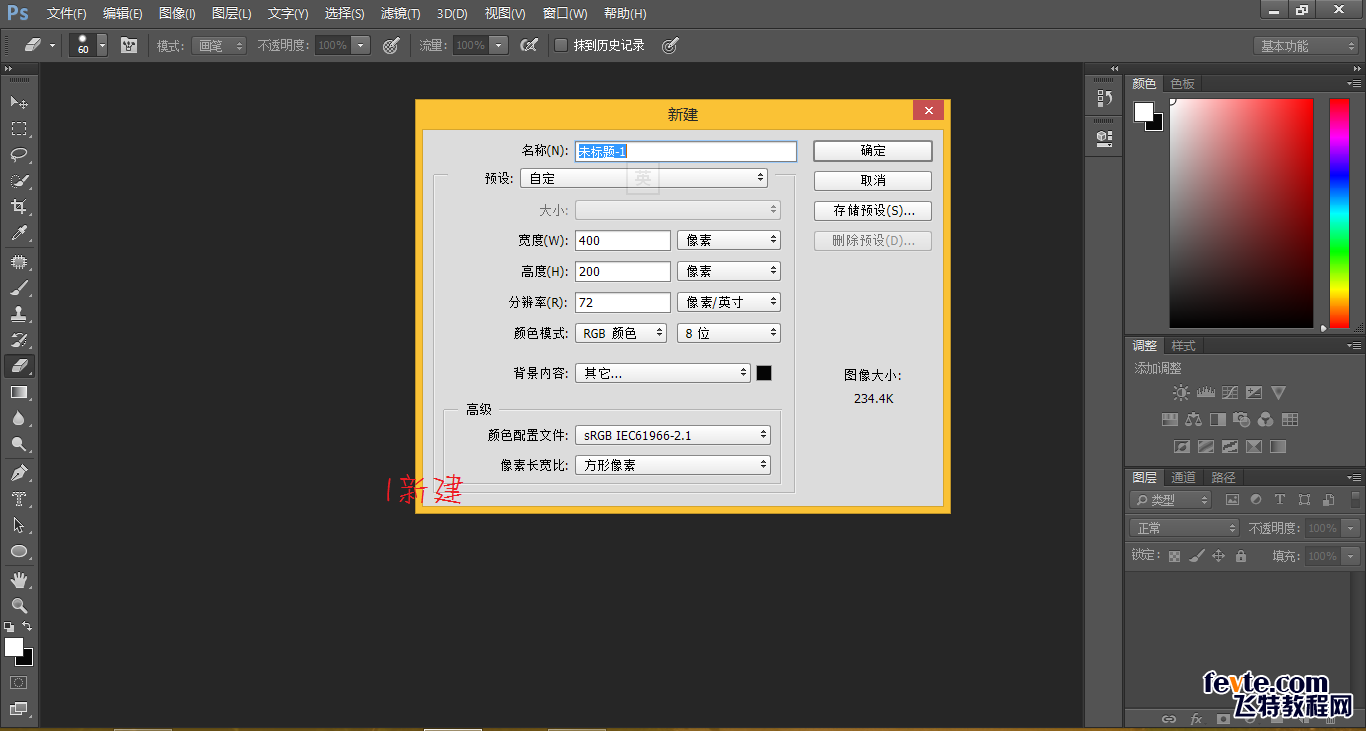
Task: Select the Zoom tool
Action: pyautogui.click(x=19, y=605)
